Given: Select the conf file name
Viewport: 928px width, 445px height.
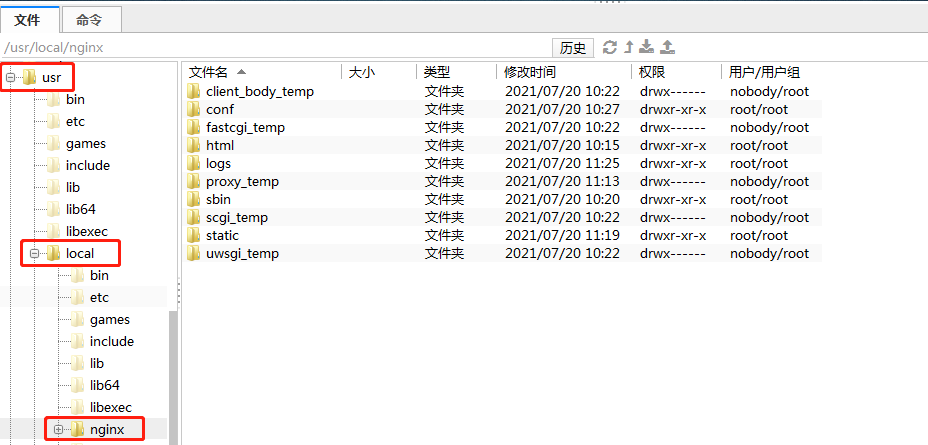Looking at the screenshot, I should pos(220,109).
